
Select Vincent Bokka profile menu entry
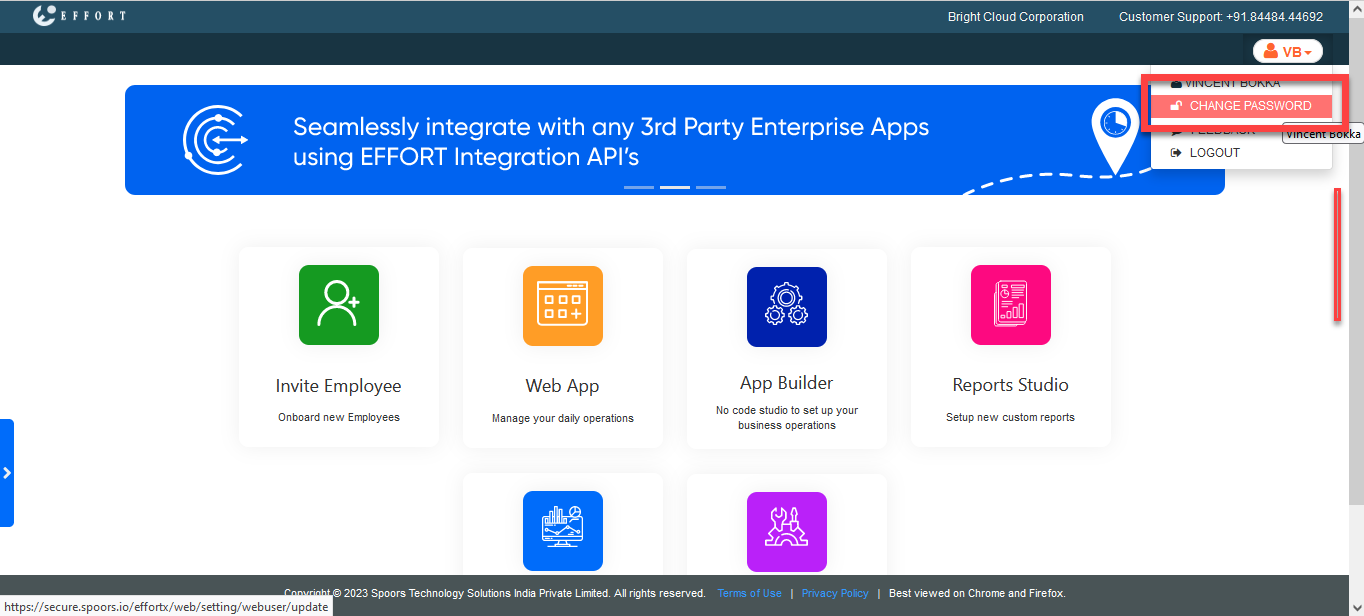(1231, 84)
